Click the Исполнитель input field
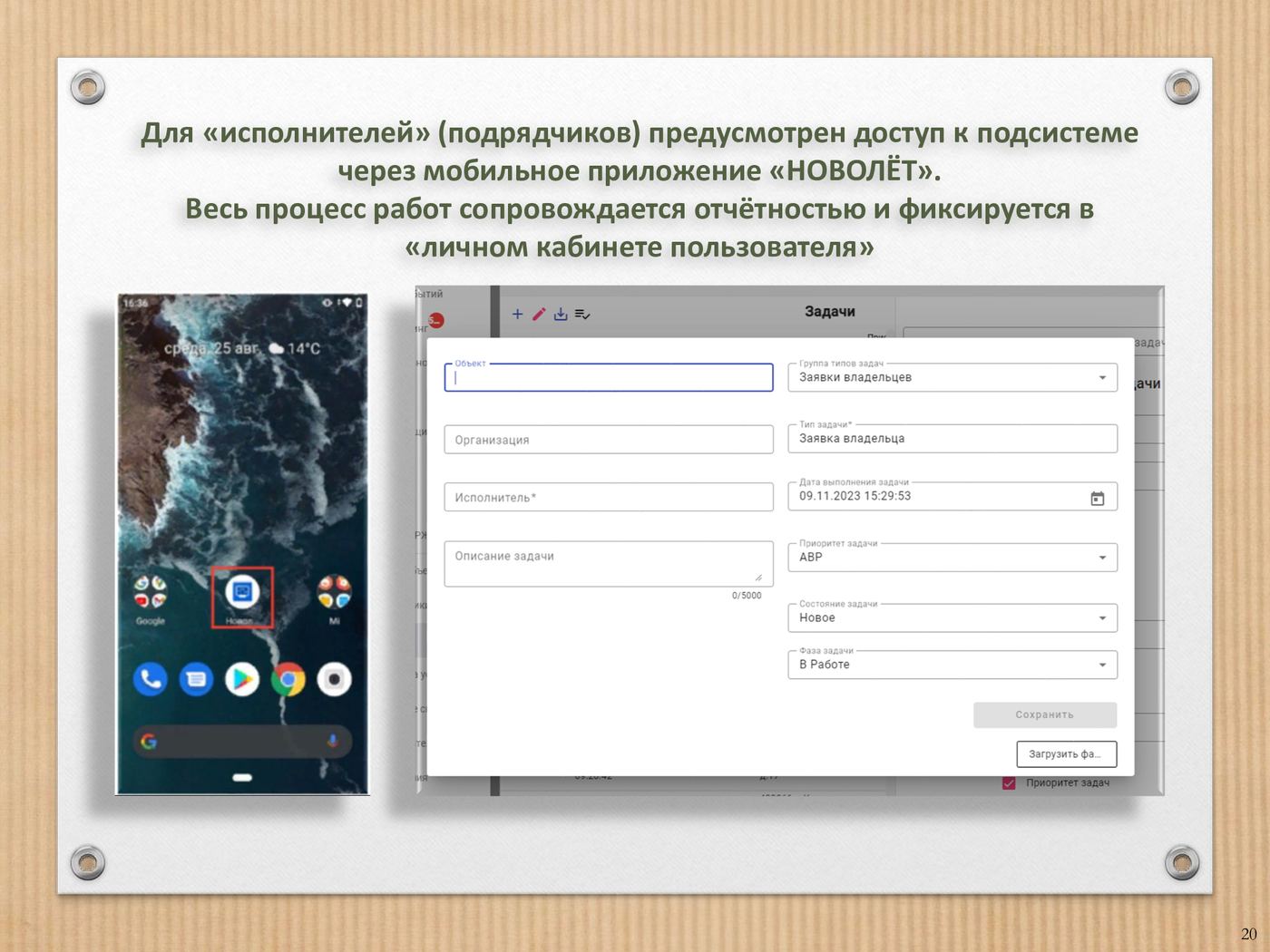Image resolution: width=1270 pixels, height=952 pixels. click(x=609, y=497)
